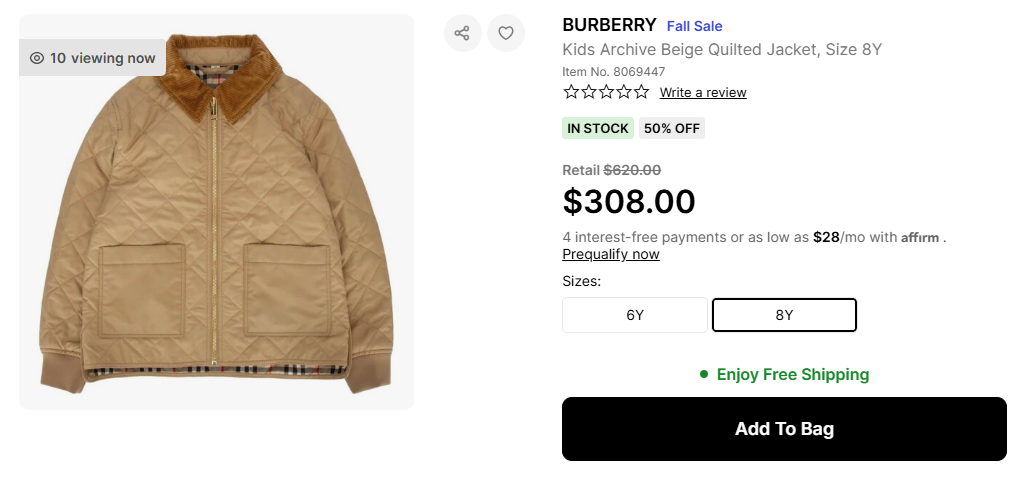Click the BURBERRY brand name

pos(609,25)
